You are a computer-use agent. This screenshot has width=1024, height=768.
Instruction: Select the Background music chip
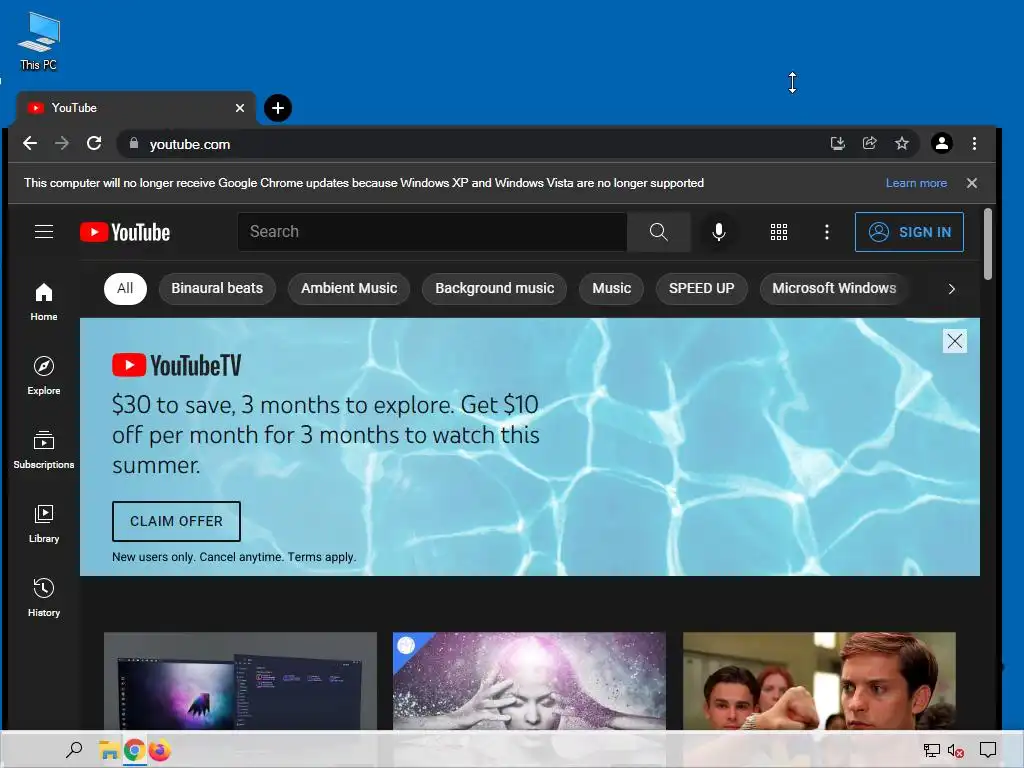(494, 289)
